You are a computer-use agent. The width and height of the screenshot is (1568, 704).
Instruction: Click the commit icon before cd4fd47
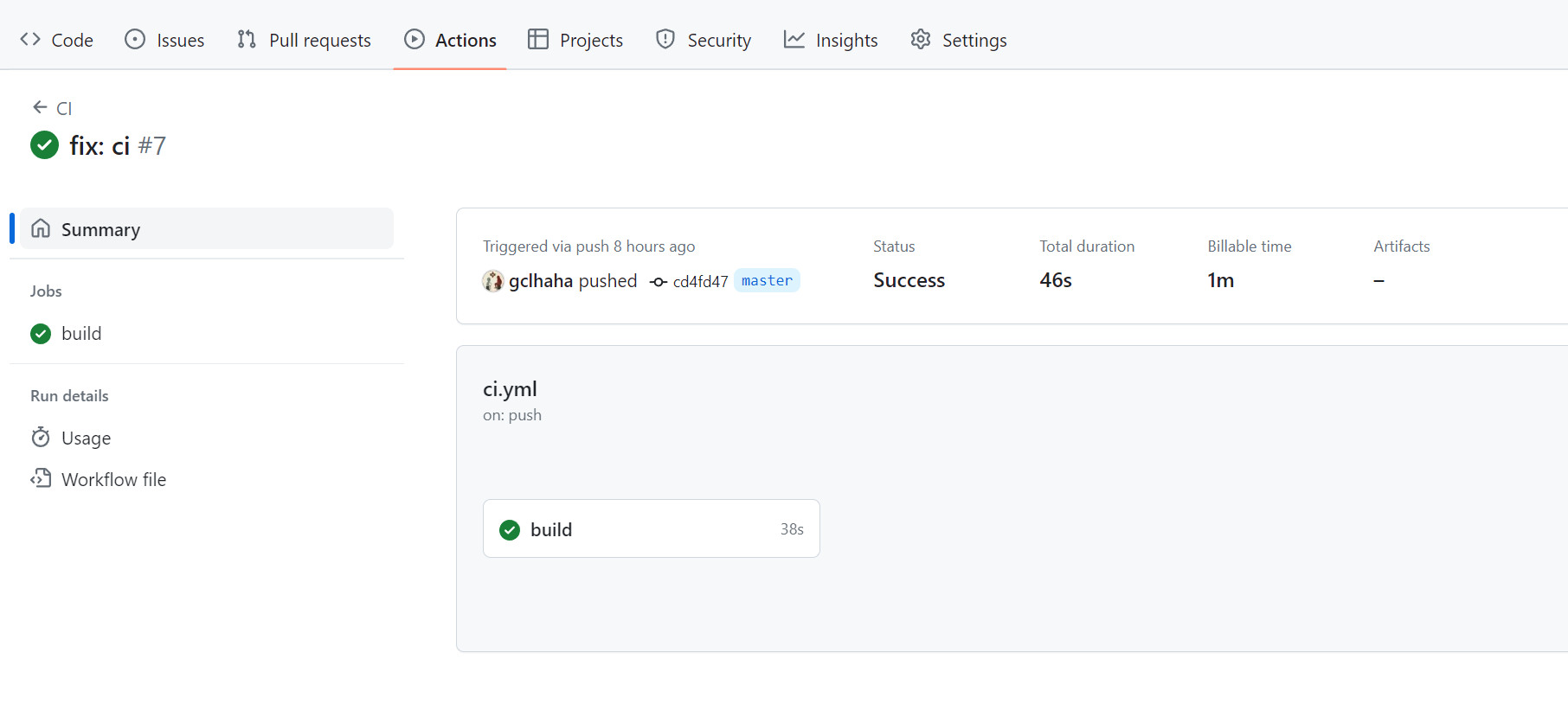click(x=659, y=282)
